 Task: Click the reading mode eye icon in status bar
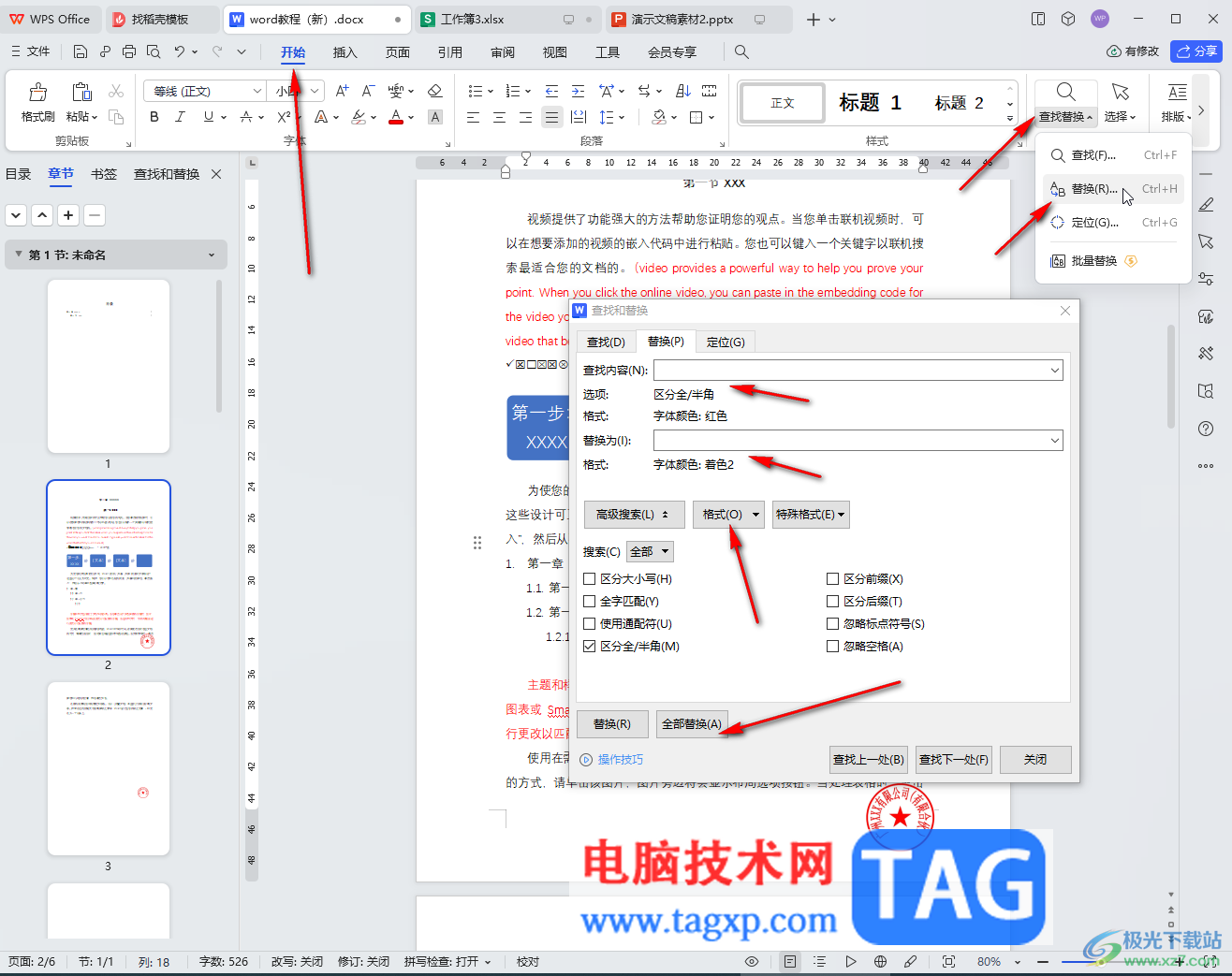(x=751, y=961)
